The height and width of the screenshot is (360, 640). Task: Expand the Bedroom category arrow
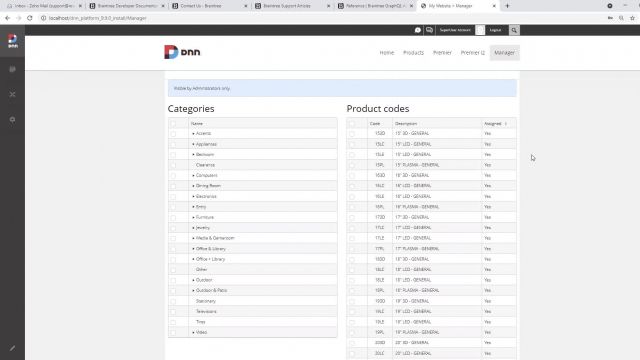(x=193, y=154)
